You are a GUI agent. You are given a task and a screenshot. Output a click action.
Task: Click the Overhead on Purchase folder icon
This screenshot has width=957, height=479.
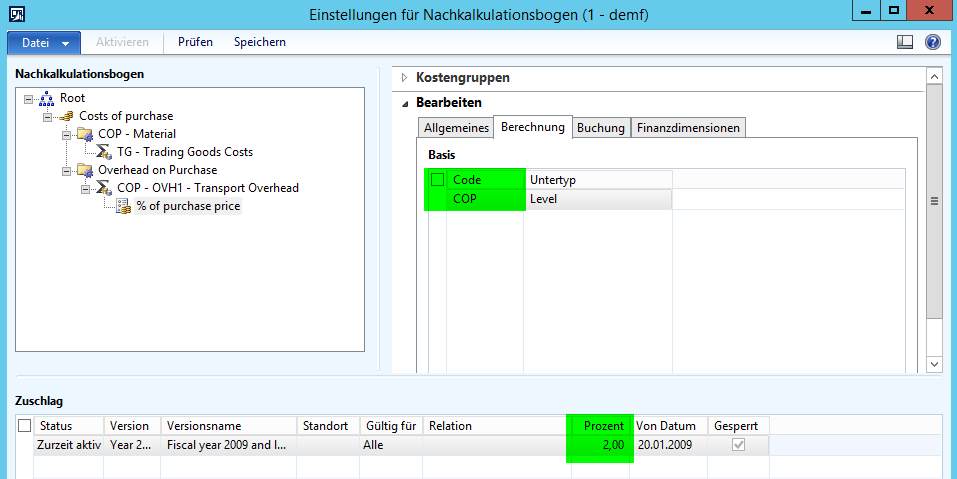84,170
